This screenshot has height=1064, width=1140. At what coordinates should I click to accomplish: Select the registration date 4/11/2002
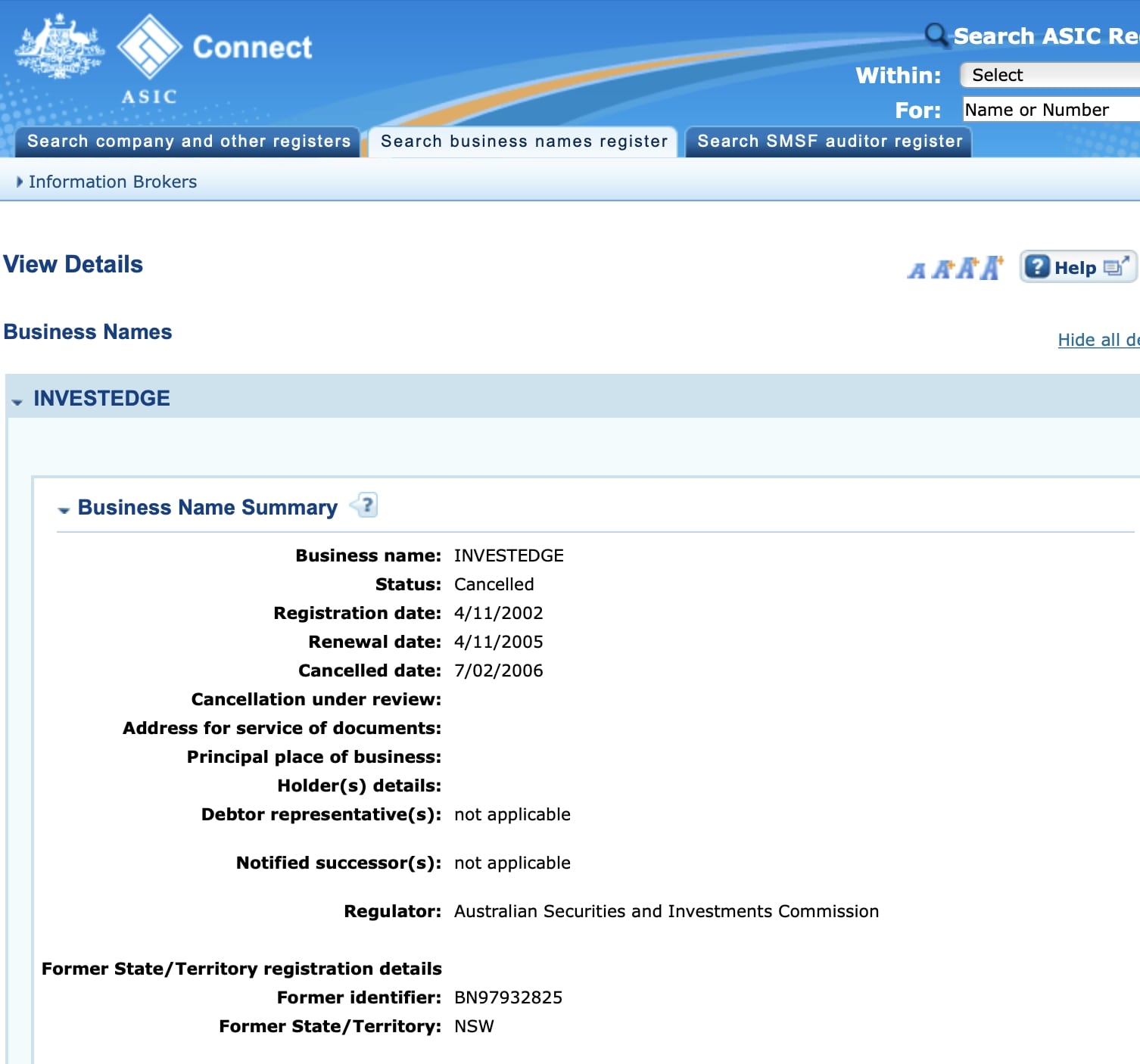pos(499,613)
